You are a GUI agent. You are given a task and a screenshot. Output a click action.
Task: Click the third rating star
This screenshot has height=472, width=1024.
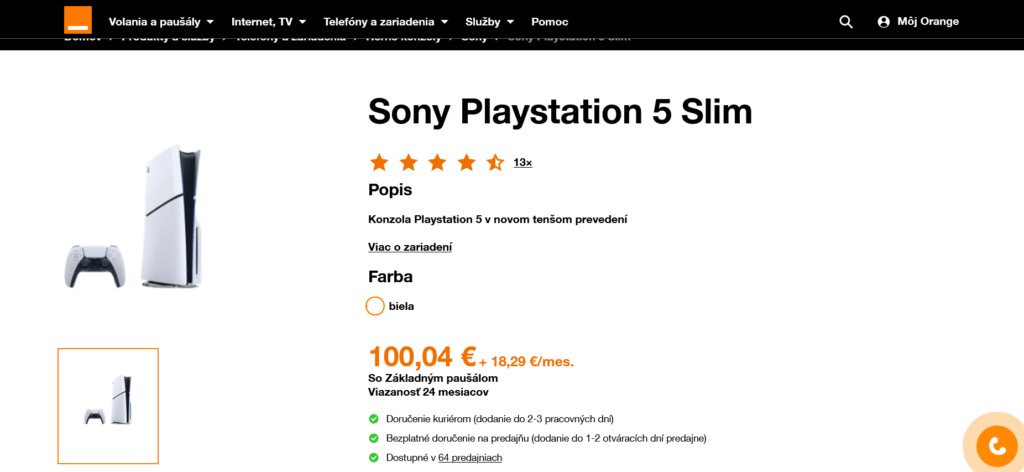tap(437, 163)
